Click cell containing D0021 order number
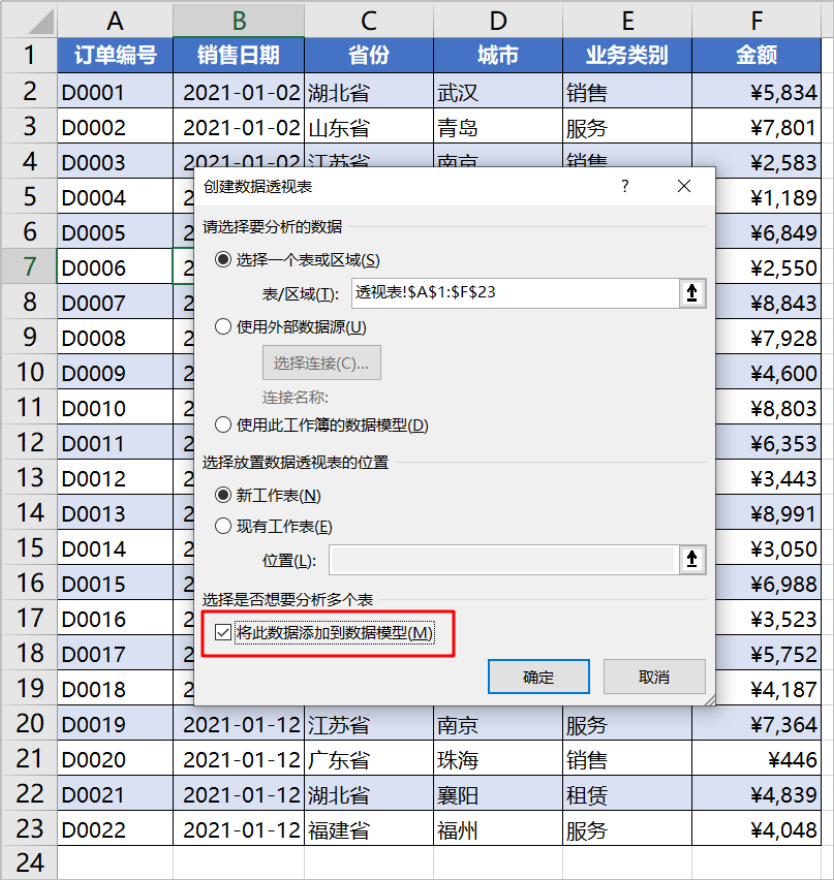 tap(114, 795)
